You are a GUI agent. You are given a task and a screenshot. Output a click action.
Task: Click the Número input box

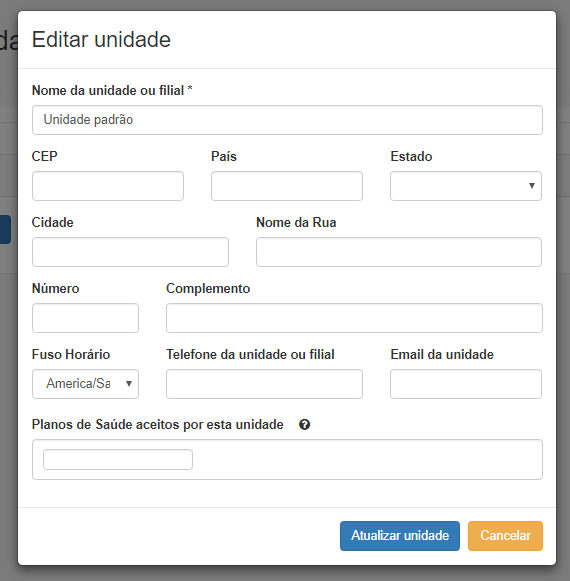85,318
